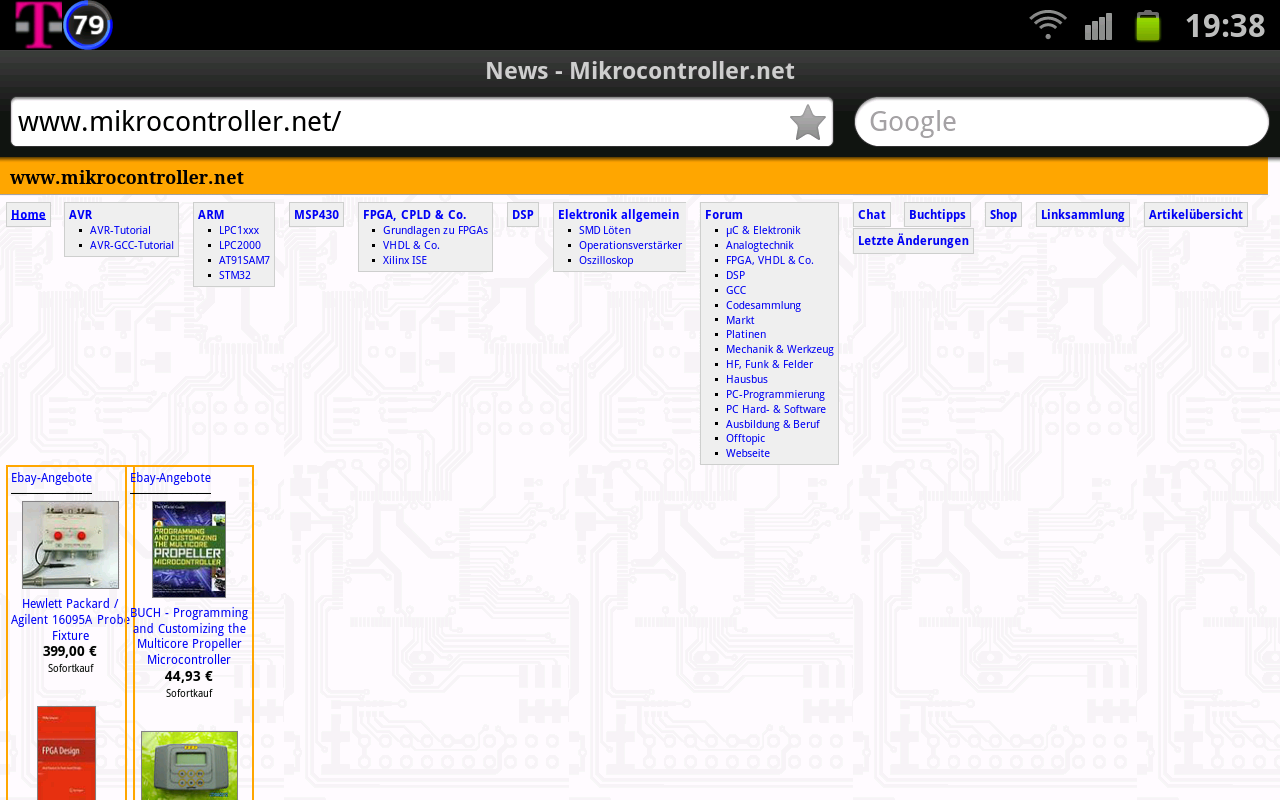
Task: Tap the second column's Ebay-Angebote heading link
Action: coord(170,478)
